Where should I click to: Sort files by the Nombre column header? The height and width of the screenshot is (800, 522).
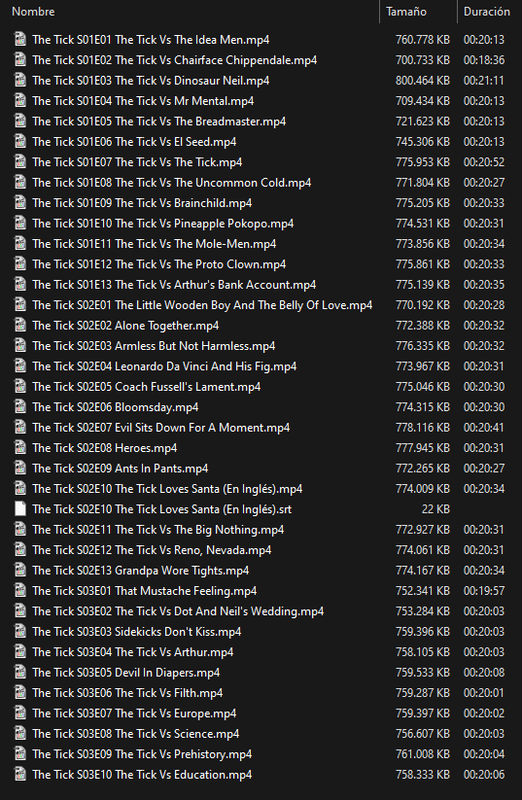tap(33, 11)
